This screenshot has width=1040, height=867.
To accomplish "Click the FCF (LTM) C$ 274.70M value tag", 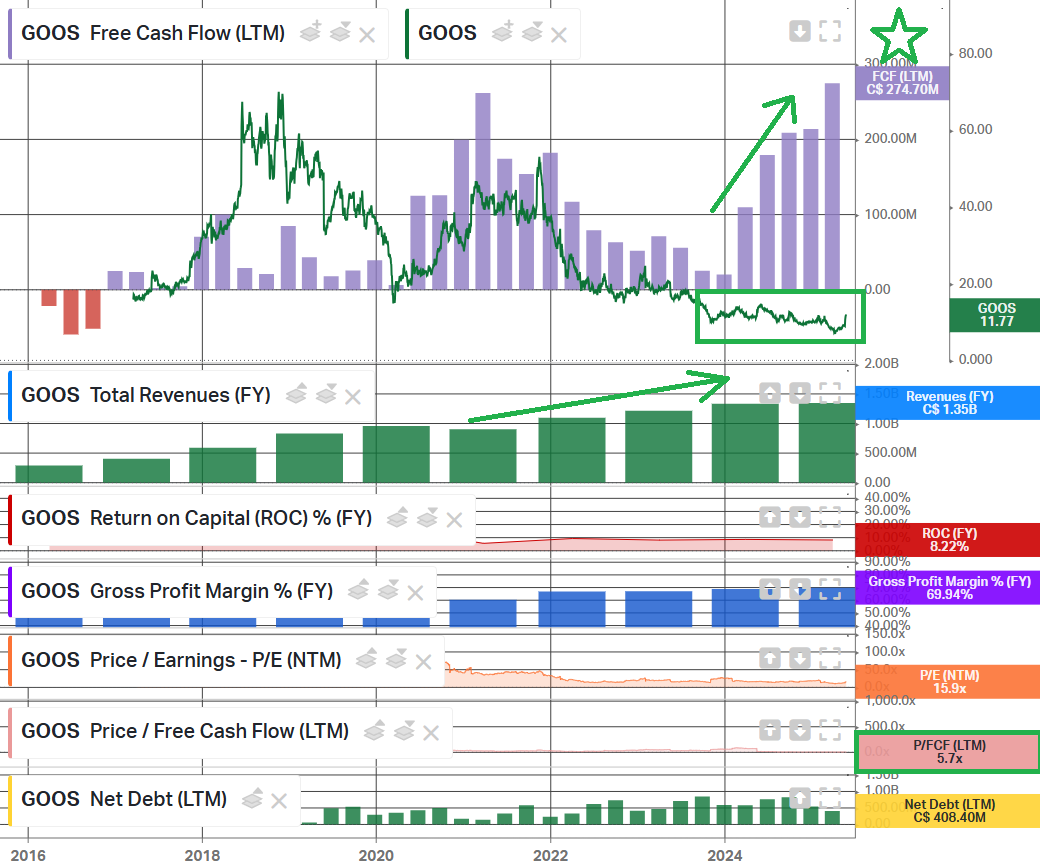I will pyautogui.click(x=902, y=83).
